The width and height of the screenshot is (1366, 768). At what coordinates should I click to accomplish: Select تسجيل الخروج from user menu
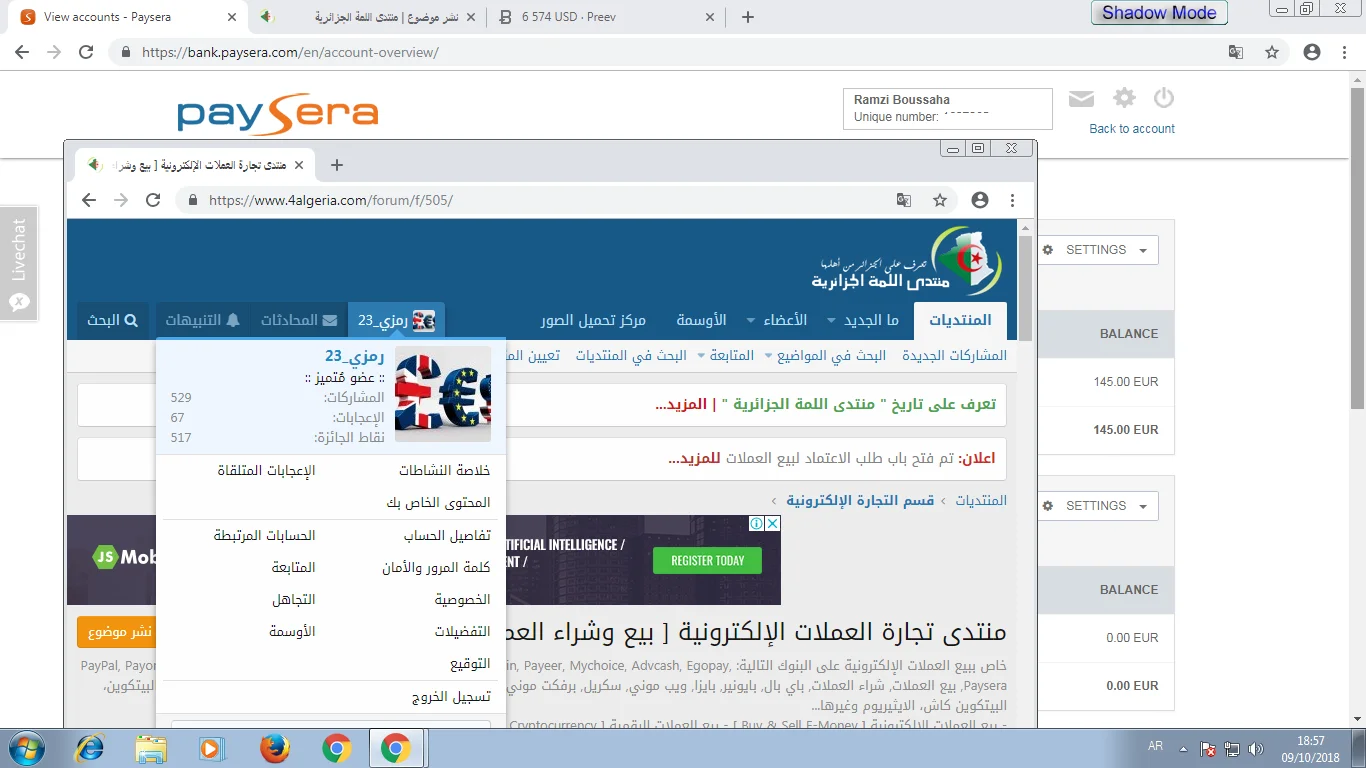451,697
